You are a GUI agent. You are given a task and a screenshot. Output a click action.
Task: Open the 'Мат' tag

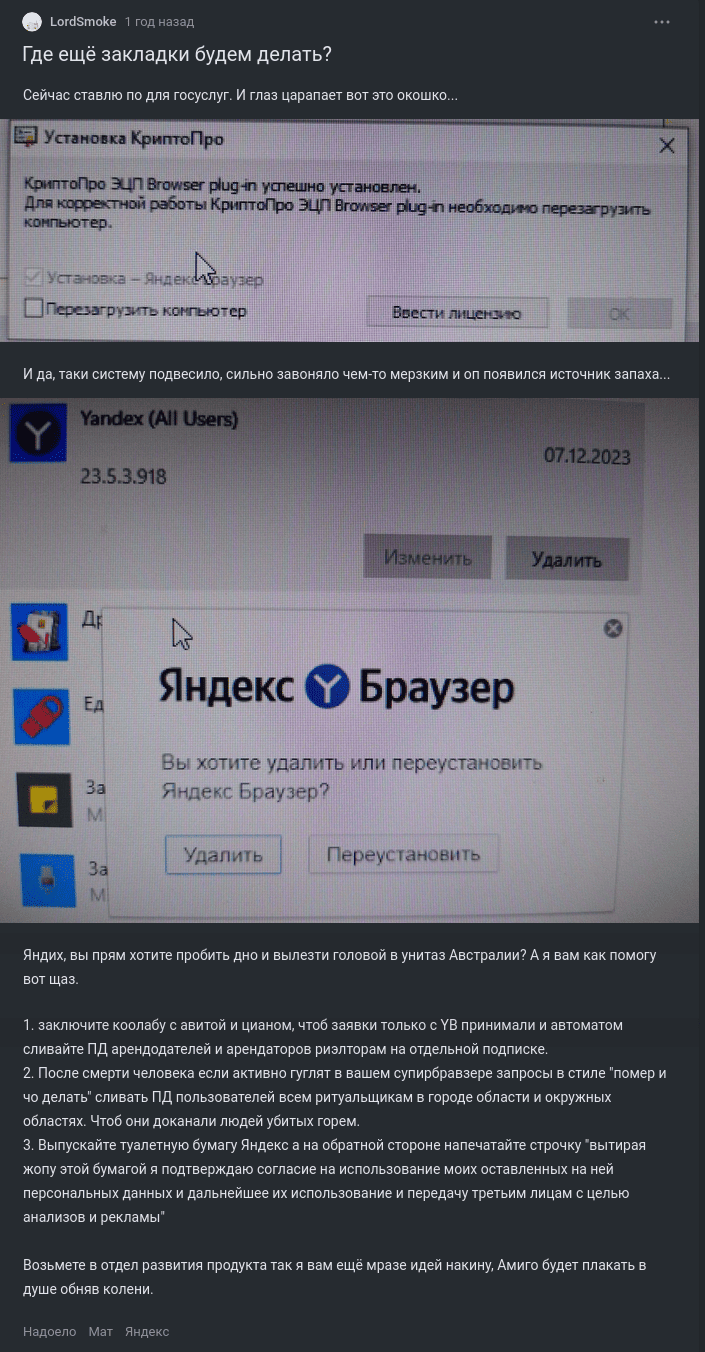(101, 1331)
